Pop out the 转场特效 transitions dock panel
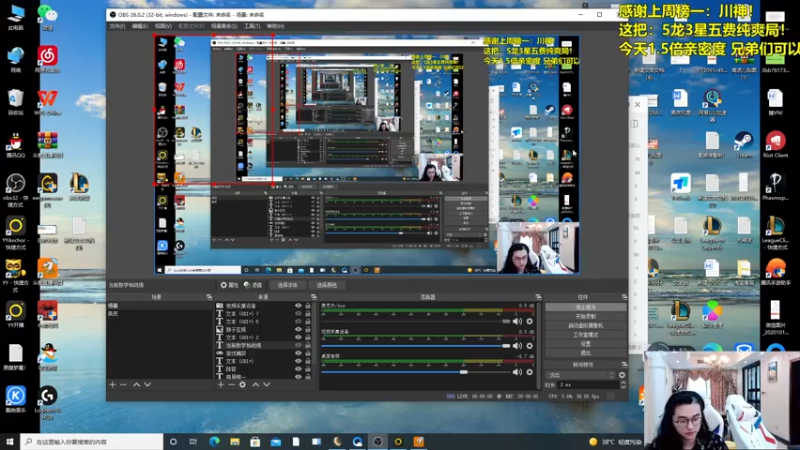 tap(624, 364)
